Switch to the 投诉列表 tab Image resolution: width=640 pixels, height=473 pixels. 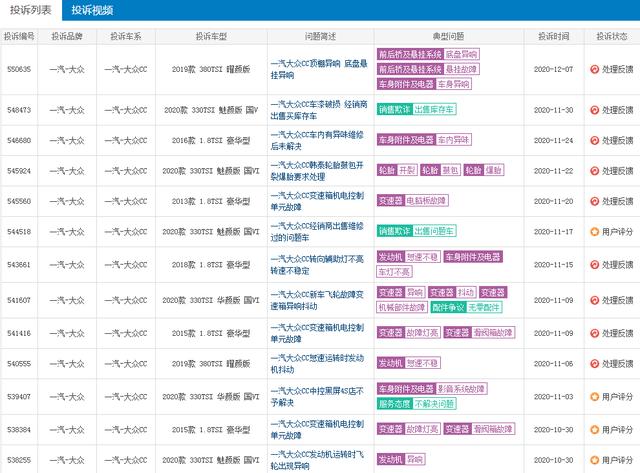[x=31, y=10]
